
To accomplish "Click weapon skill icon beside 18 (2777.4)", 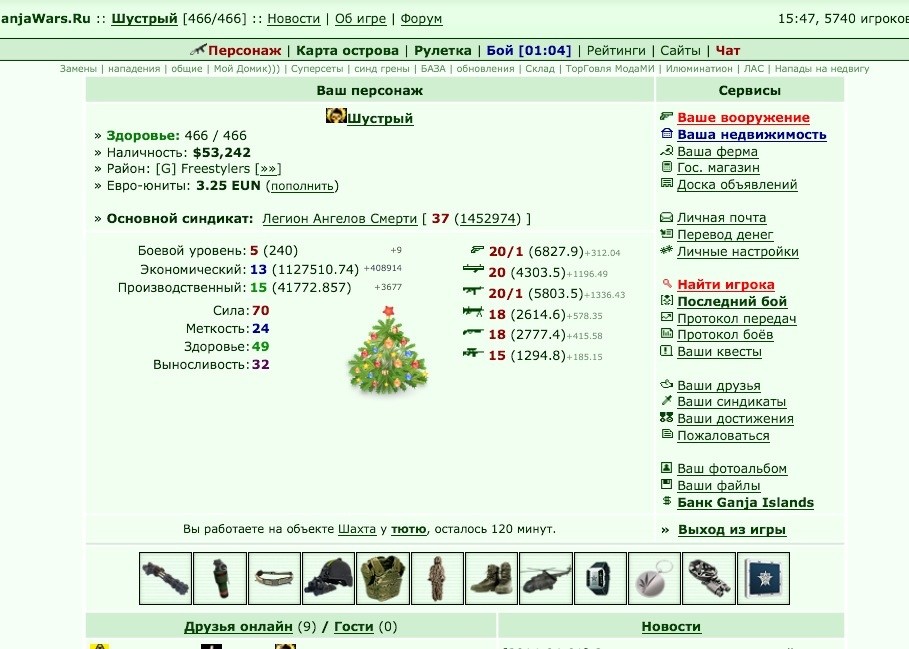I will 473,332.
